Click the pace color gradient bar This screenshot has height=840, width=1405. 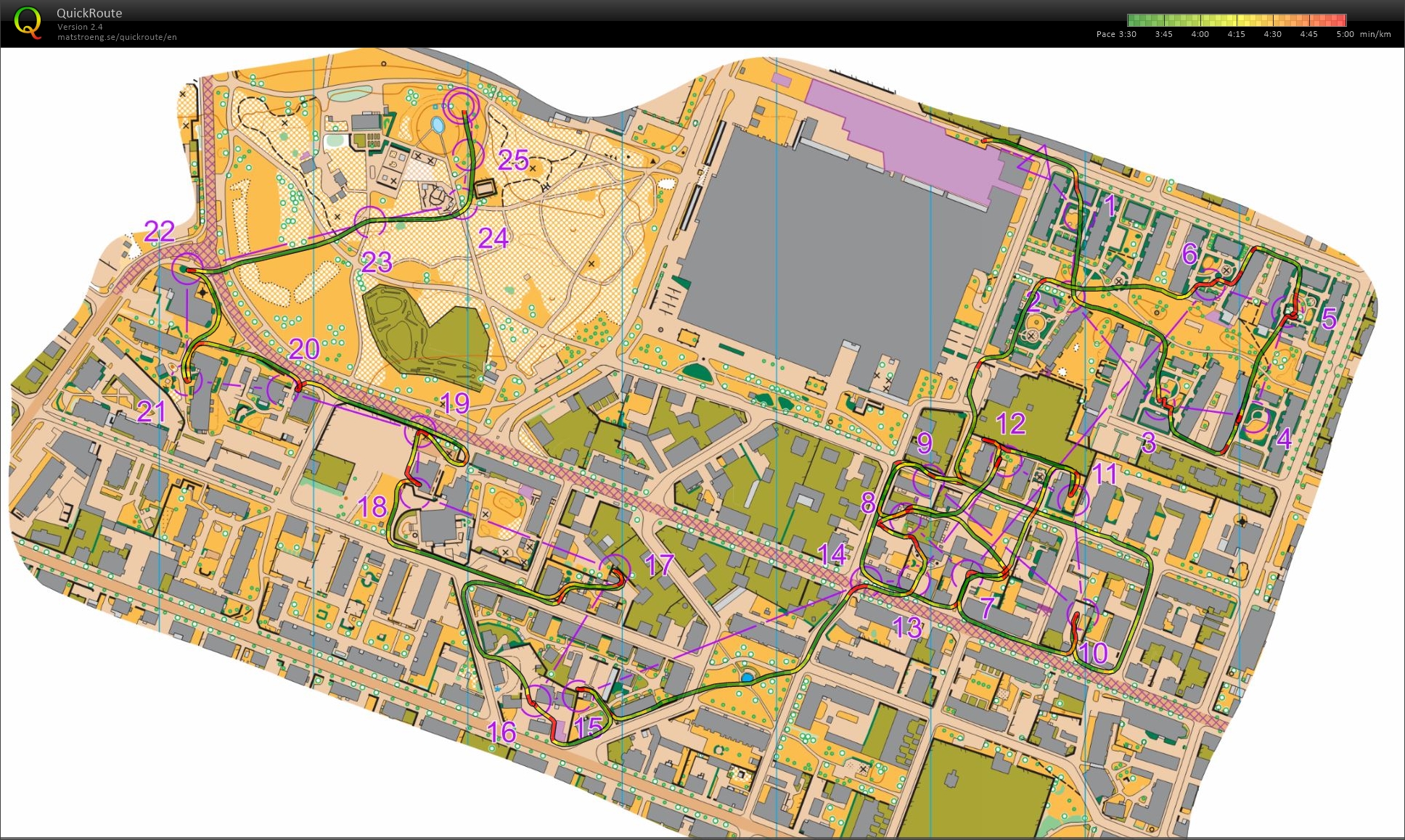tap(1236, 20)
